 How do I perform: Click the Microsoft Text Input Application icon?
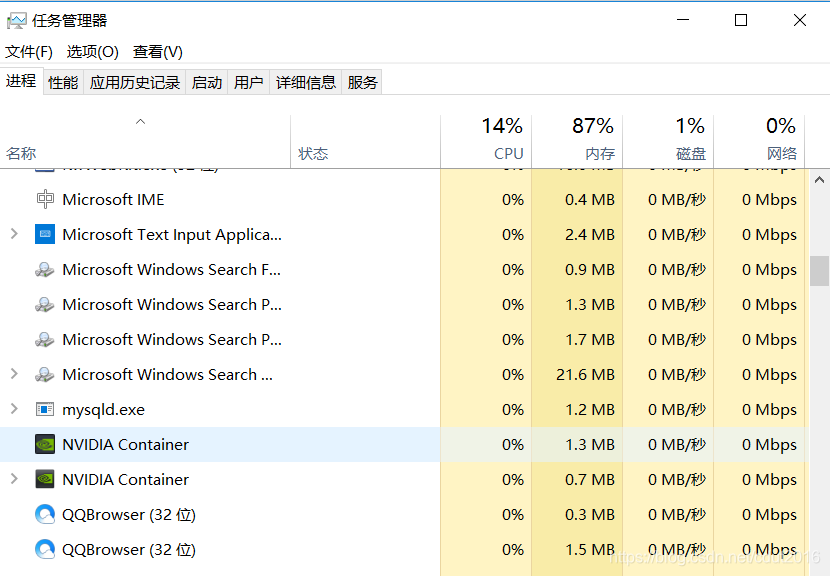point(45,234)
